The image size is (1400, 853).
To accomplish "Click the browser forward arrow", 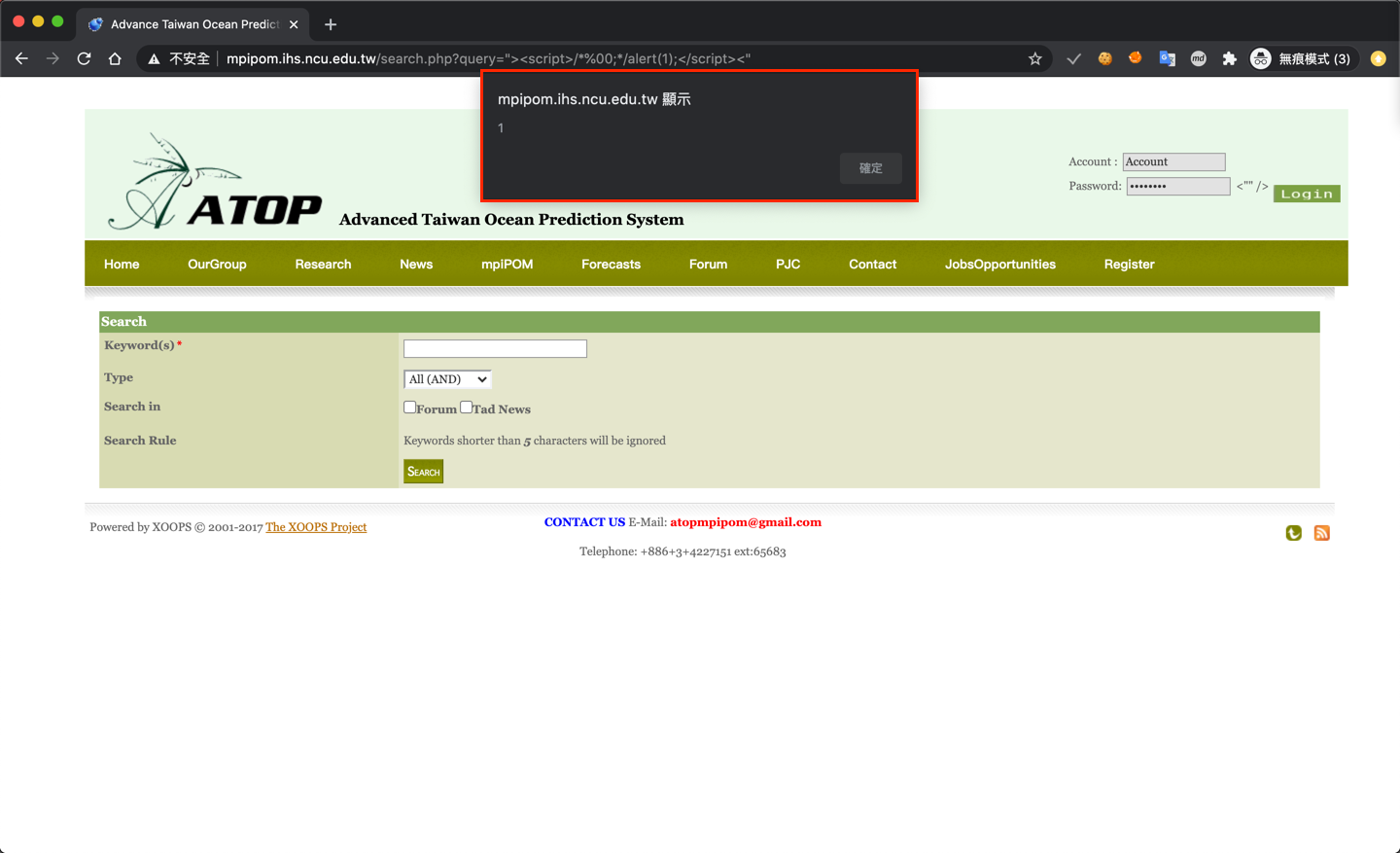I will pos(52,58).
